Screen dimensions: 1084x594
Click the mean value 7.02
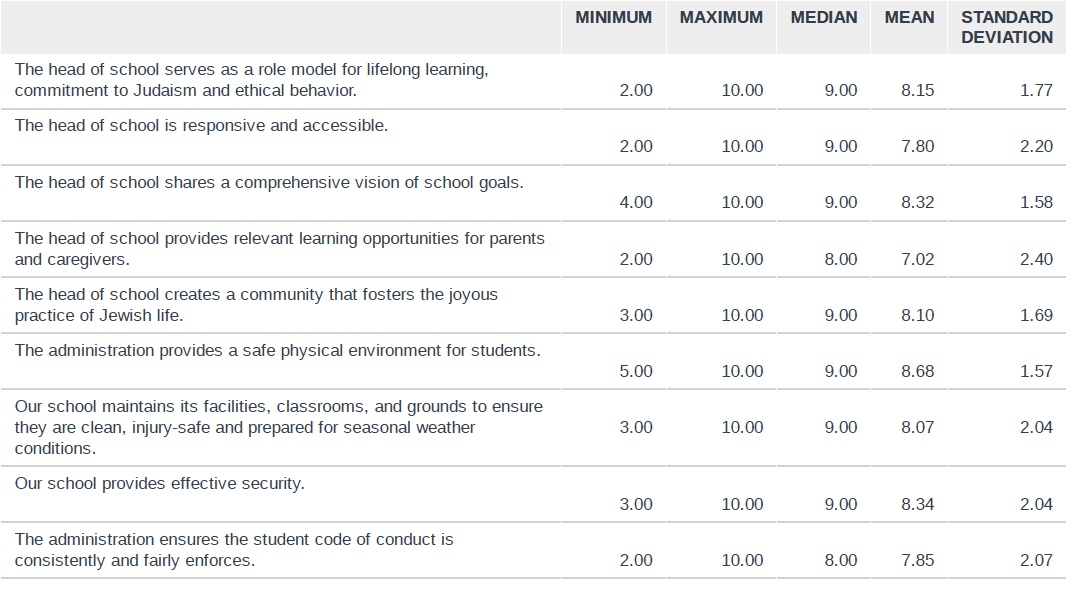tap(917, 259)
